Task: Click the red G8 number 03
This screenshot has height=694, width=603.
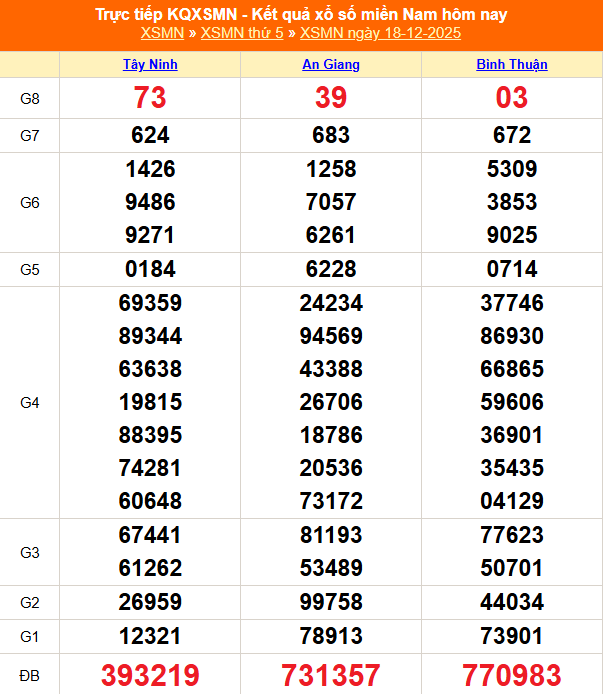Action: click(511, 98)
